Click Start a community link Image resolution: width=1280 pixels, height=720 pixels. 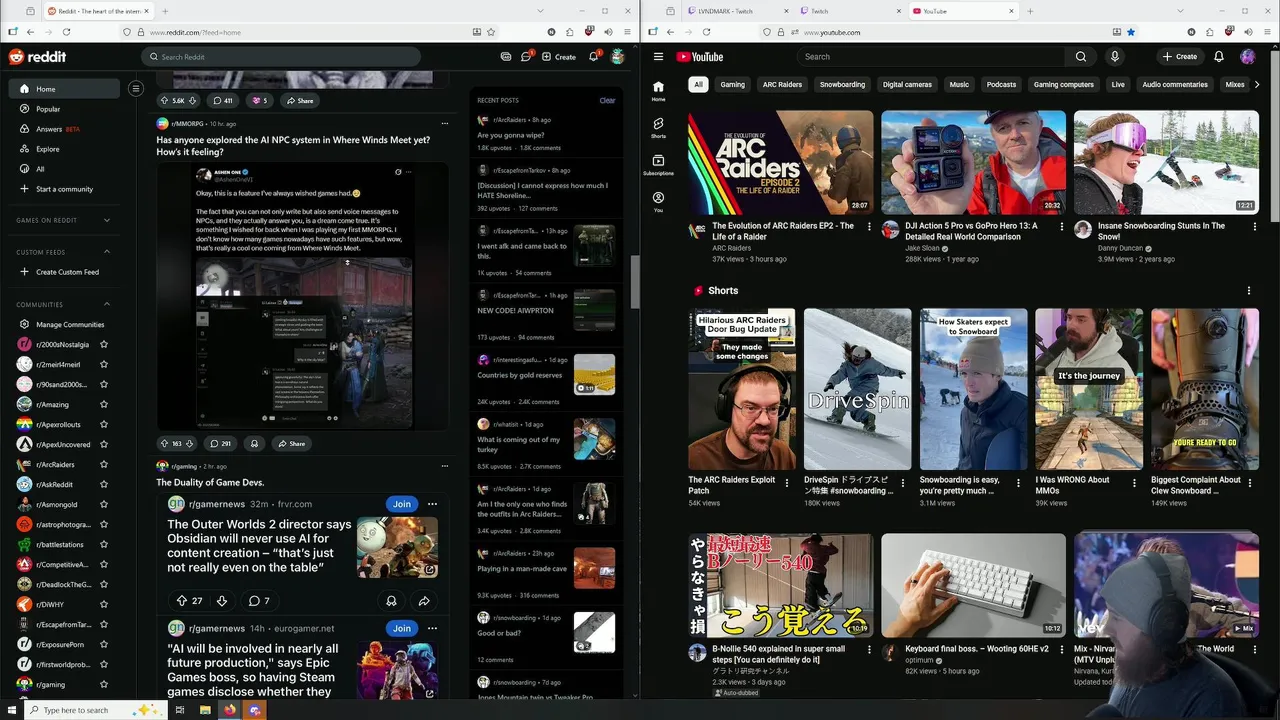[x=64, y=189]
